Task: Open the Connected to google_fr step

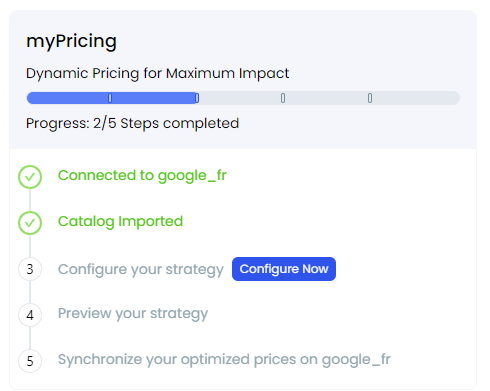Action: [142, 175]
